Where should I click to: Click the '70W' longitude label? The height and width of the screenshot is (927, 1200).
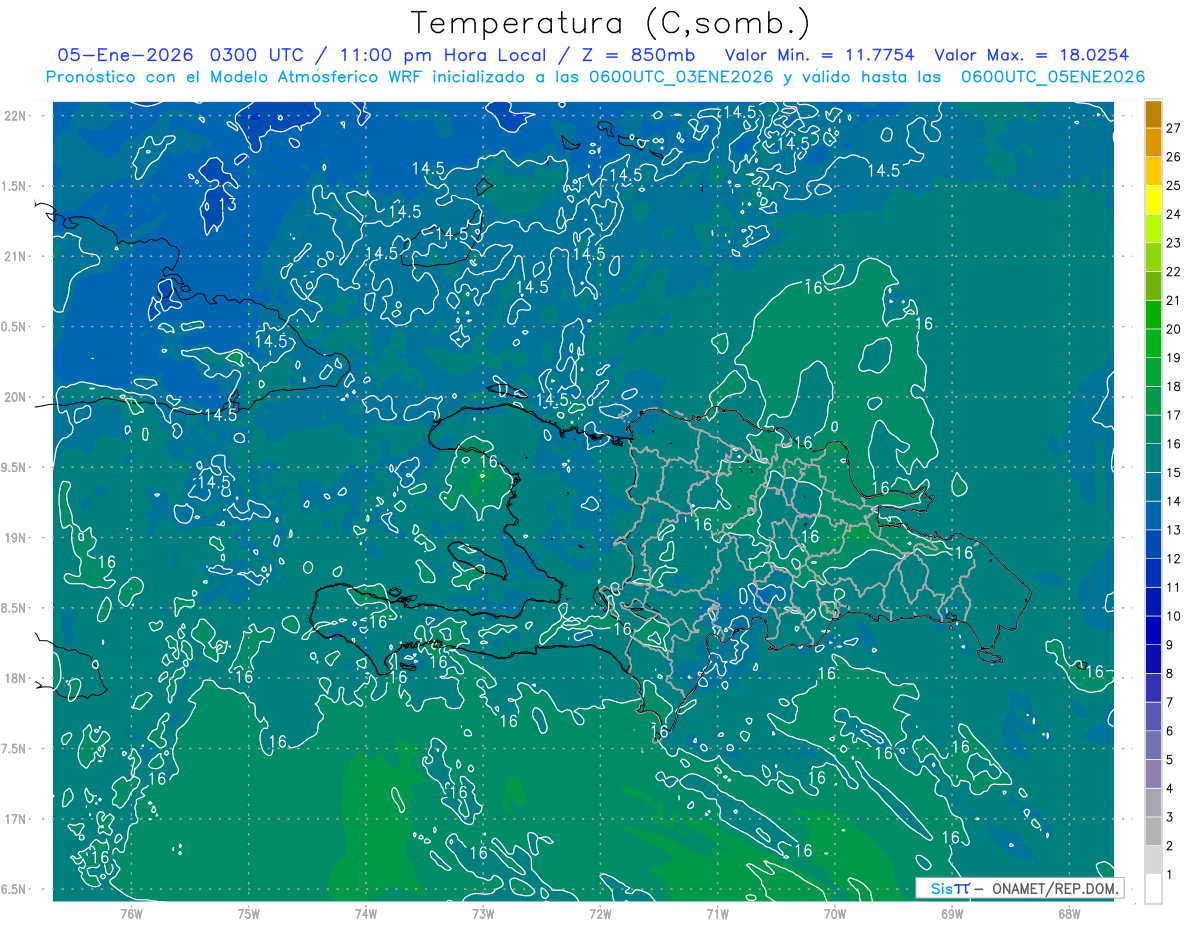[835, 913]
